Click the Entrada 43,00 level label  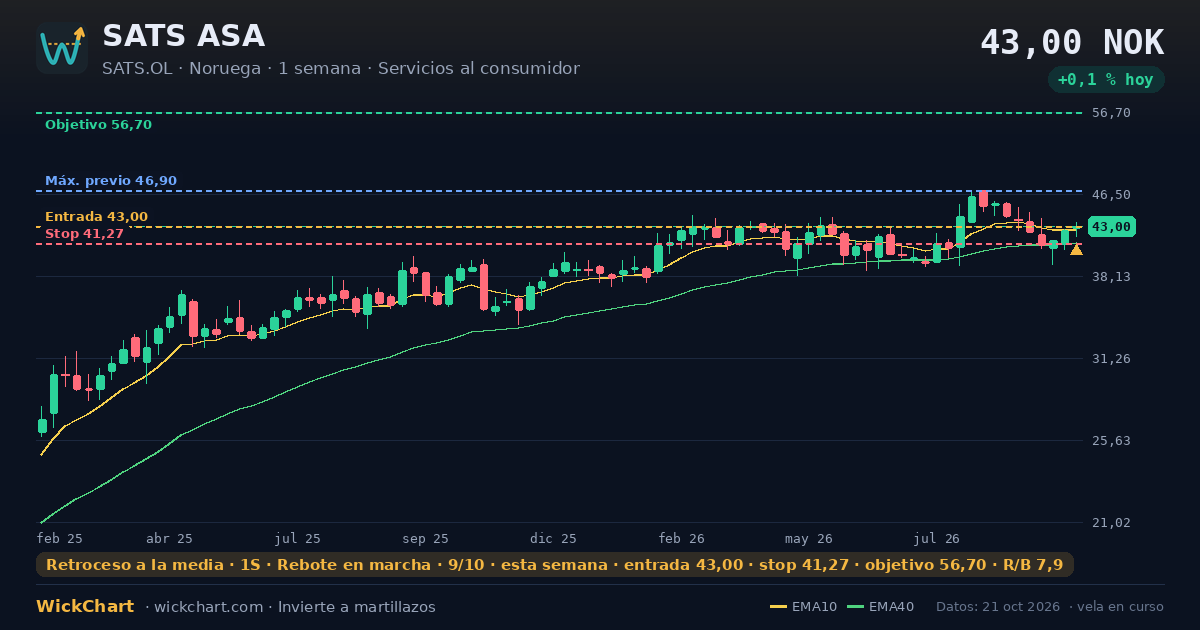pos(96,217)
